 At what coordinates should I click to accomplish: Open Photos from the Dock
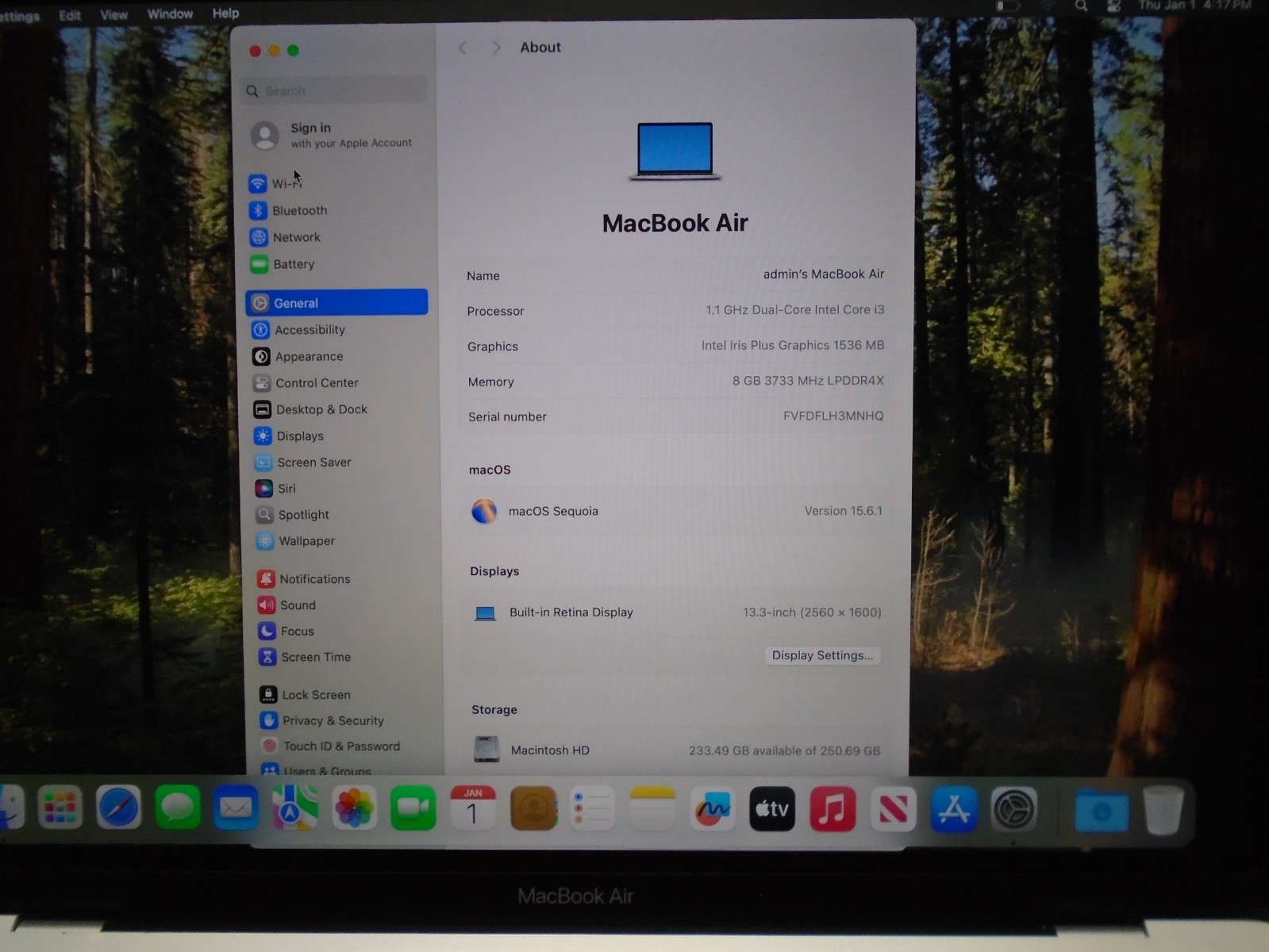click(x=354, y=808)
